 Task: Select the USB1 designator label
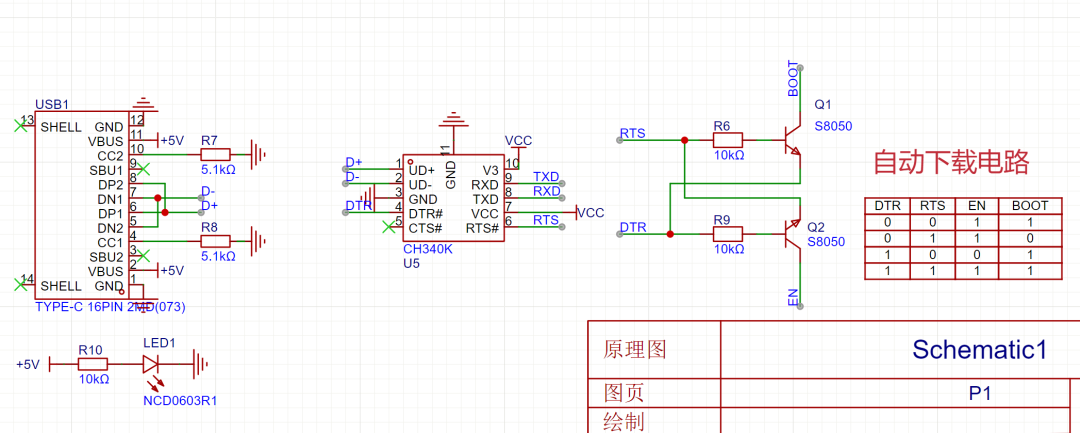(52, 105)
